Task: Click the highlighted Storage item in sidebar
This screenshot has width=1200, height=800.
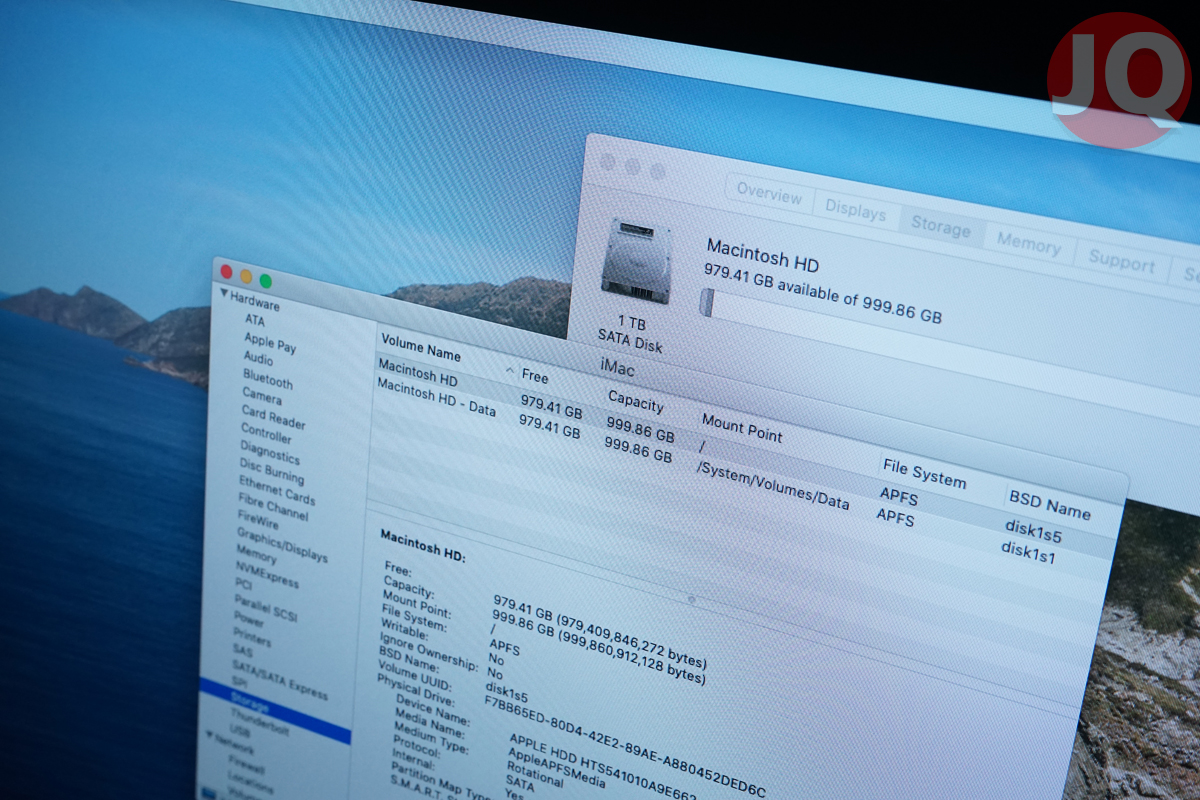Action: tap(275, 711)
